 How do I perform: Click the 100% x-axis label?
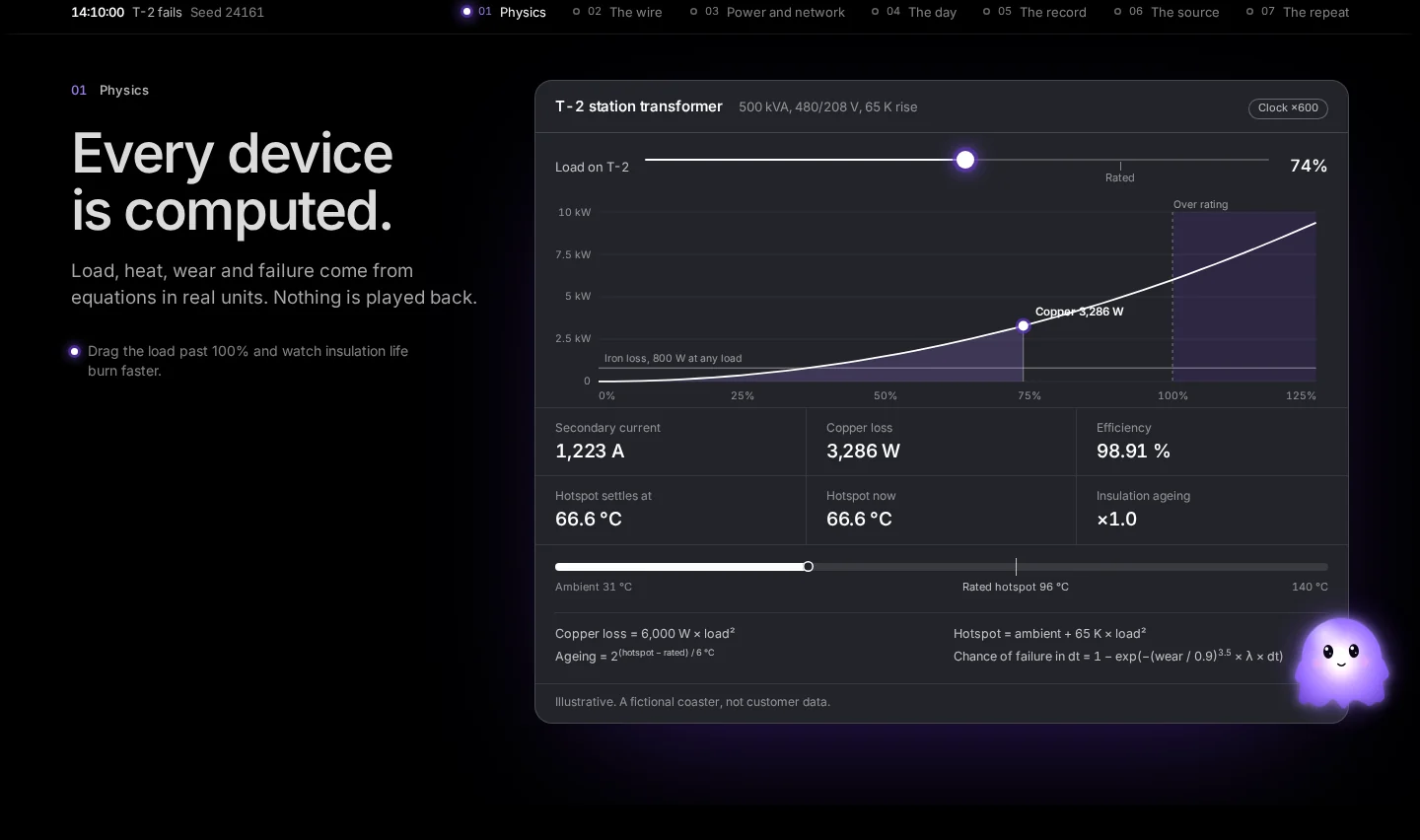1172,395
